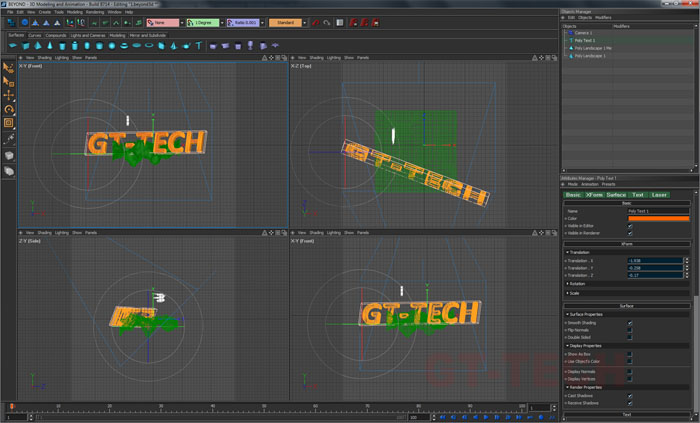Click the Text attribute button
The image size is (700, 423).
(638, 195)
